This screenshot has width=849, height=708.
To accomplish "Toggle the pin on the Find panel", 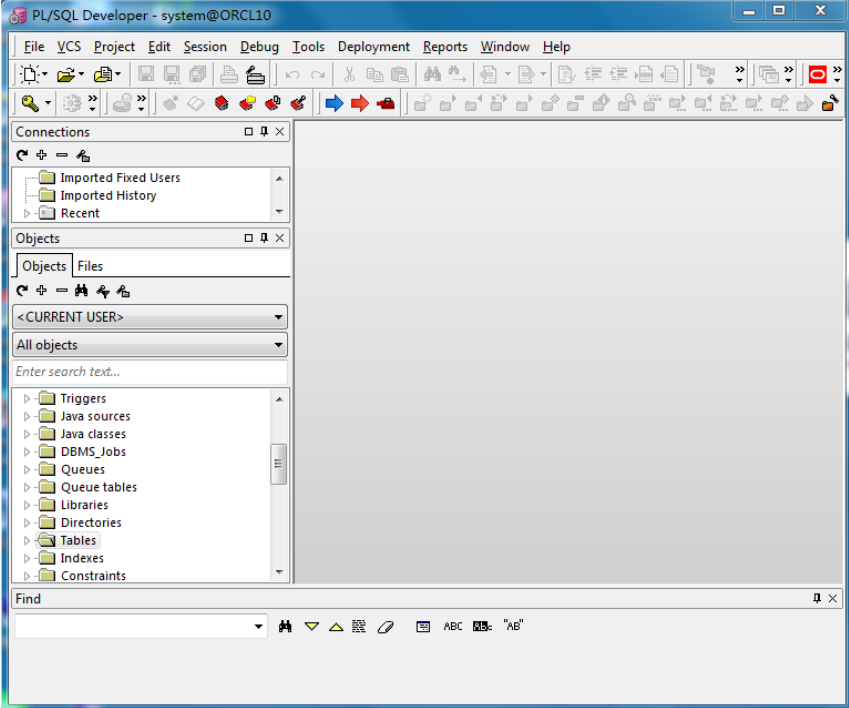I will coord(817,598).
